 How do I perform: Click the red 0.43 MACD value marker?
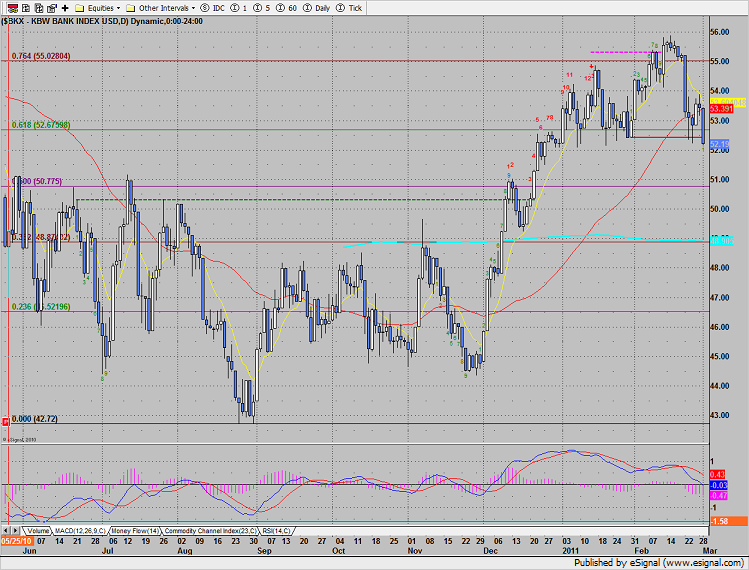[717, 474]
